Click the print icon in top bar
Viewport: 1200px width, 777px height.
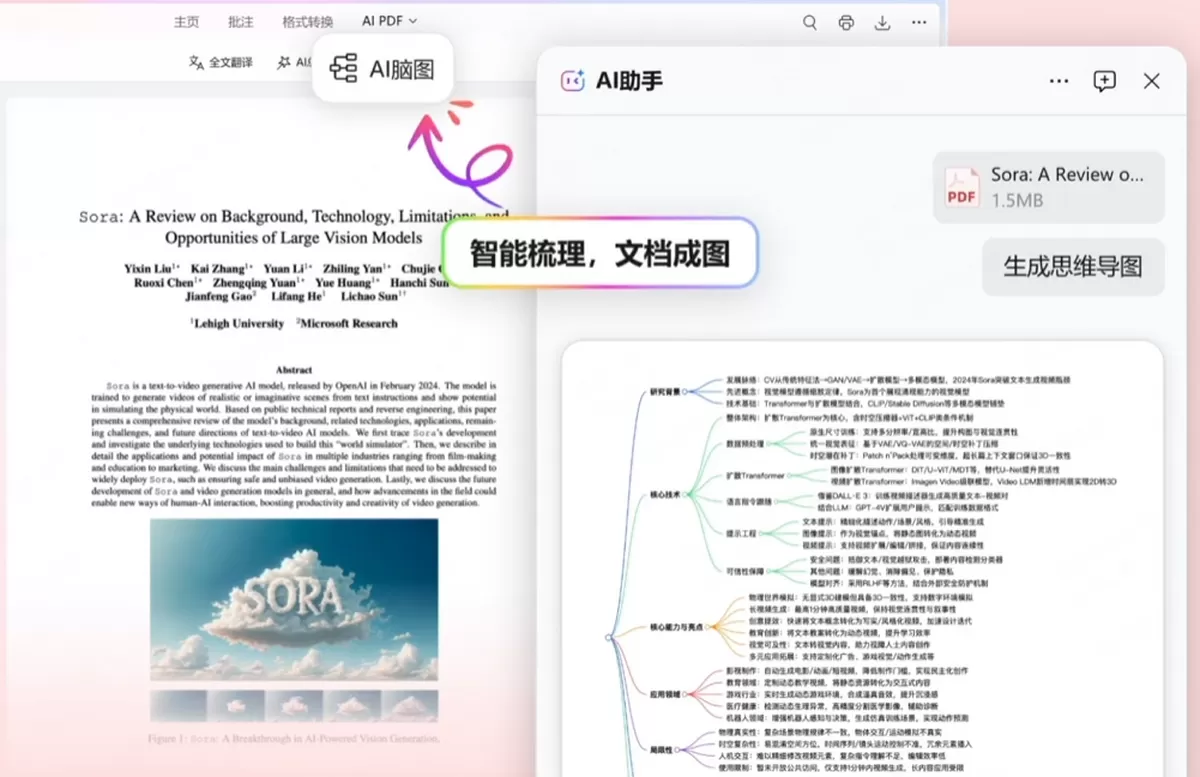tap(846, 22)
